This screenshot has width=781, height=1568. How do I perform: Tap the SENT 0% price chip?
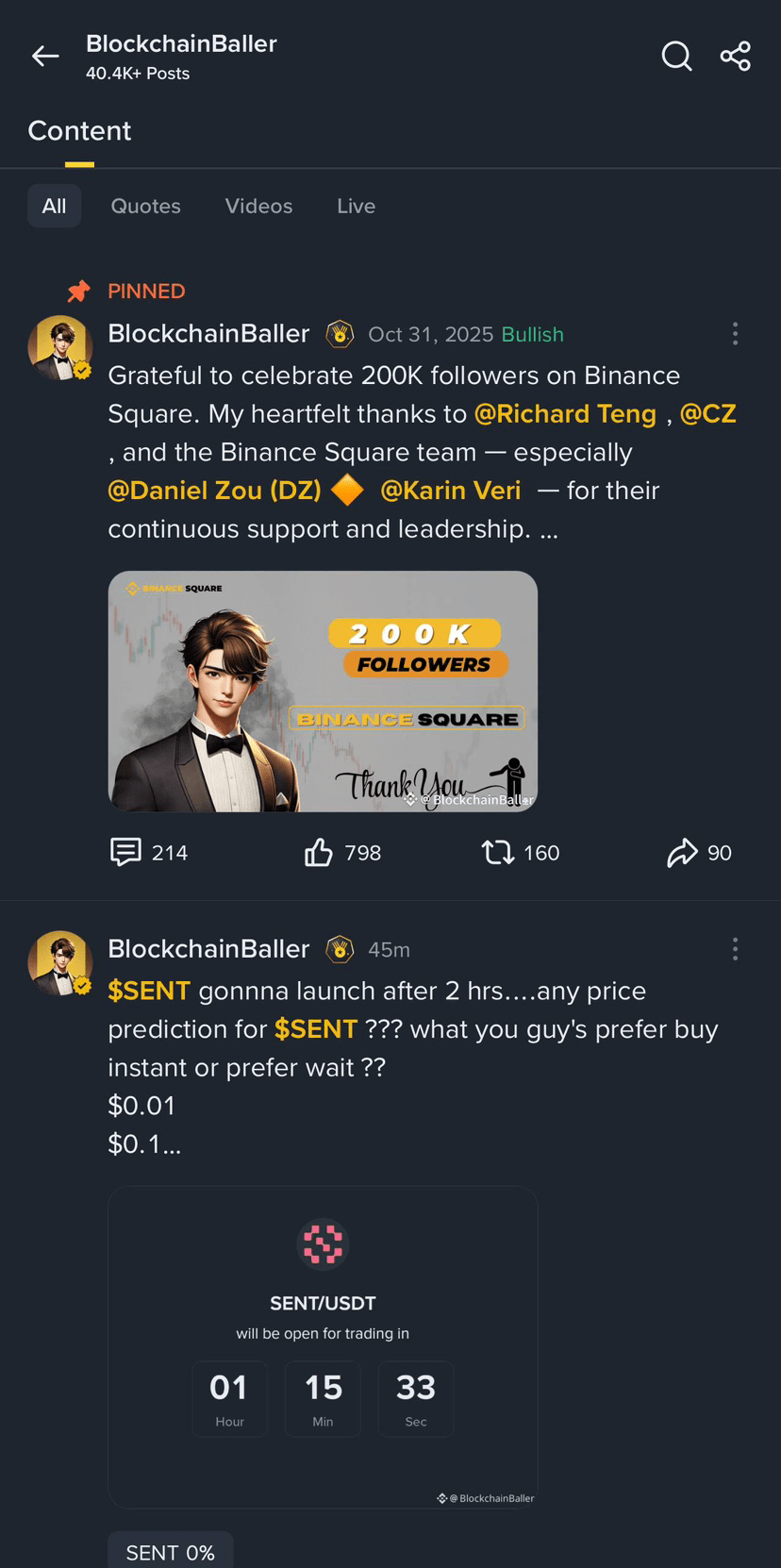click(170, 1552)
